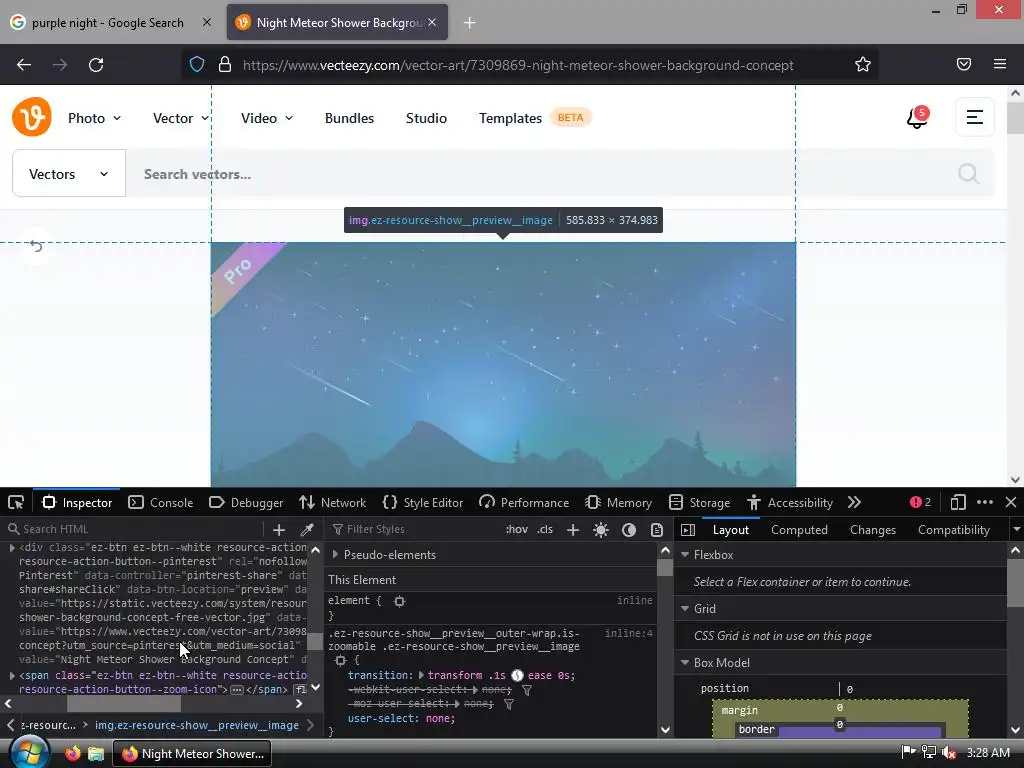Collapse the Box Model section
The image size is (1024, 768).
(685, 662)
